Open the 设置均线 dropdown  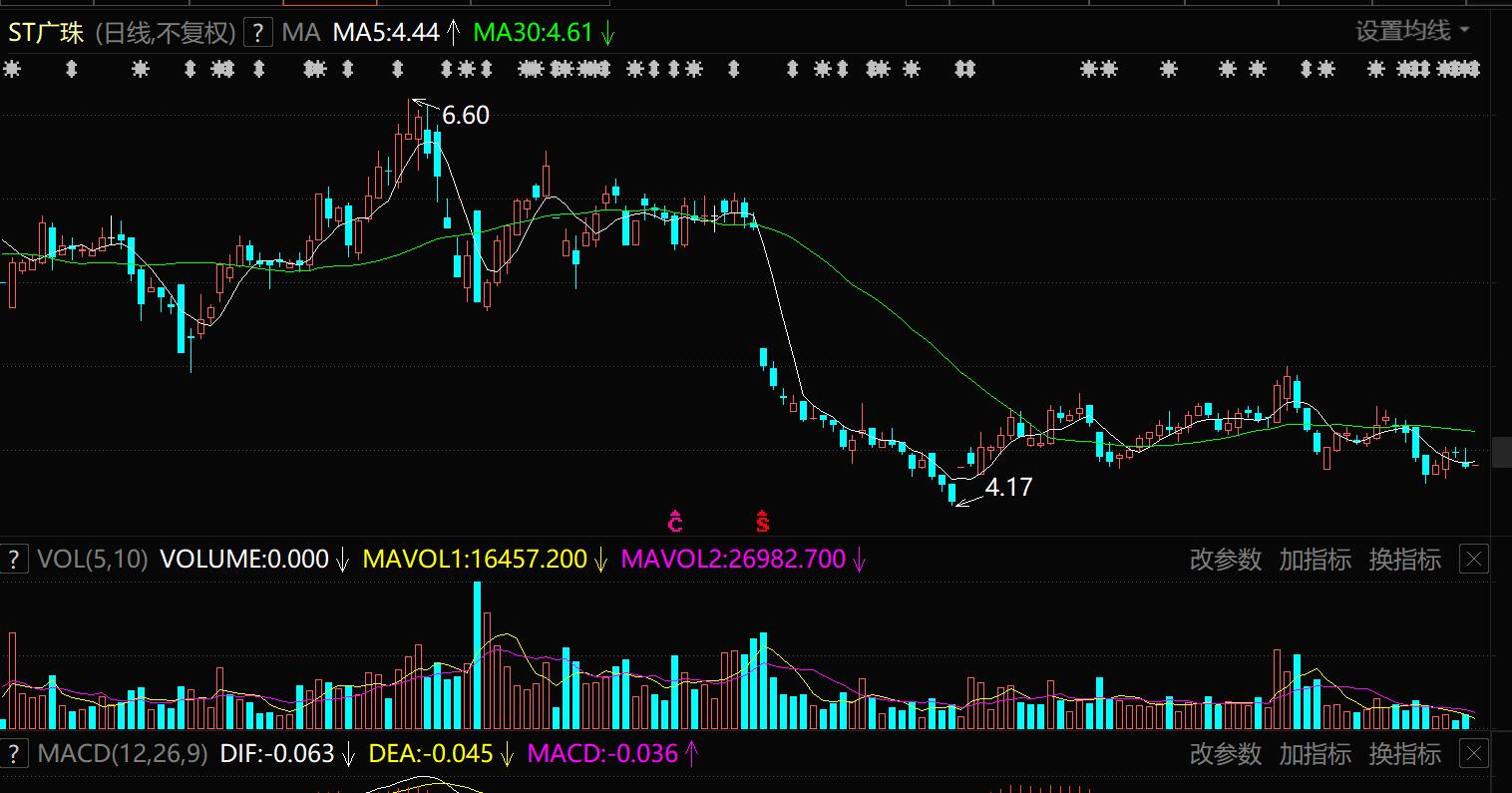point(1412,31)
